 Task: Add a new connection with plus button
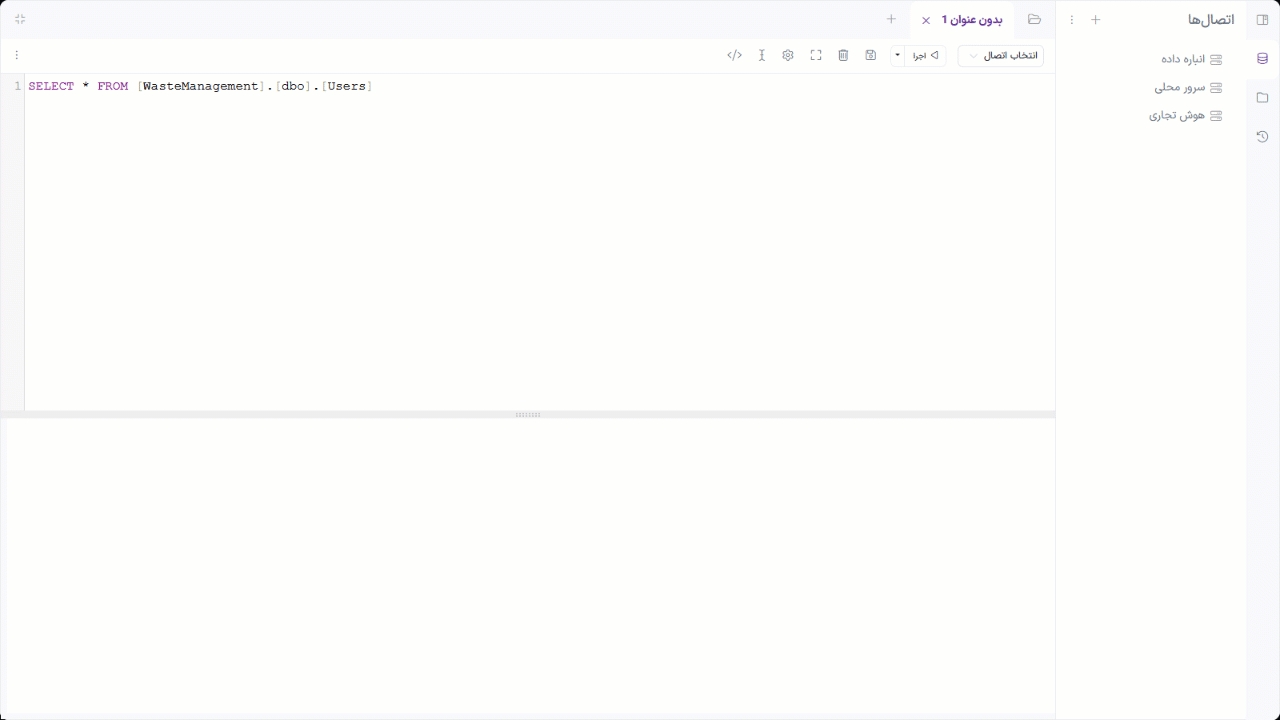(x=1095, y=20)
